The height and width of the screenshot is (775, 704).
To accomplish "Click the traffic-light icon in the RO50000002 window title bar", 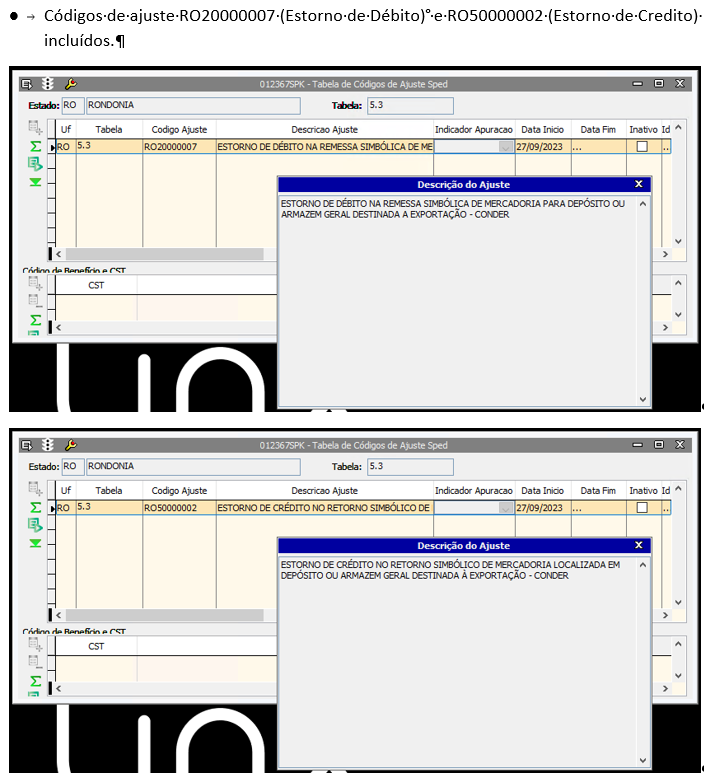I will pos(47,445).
